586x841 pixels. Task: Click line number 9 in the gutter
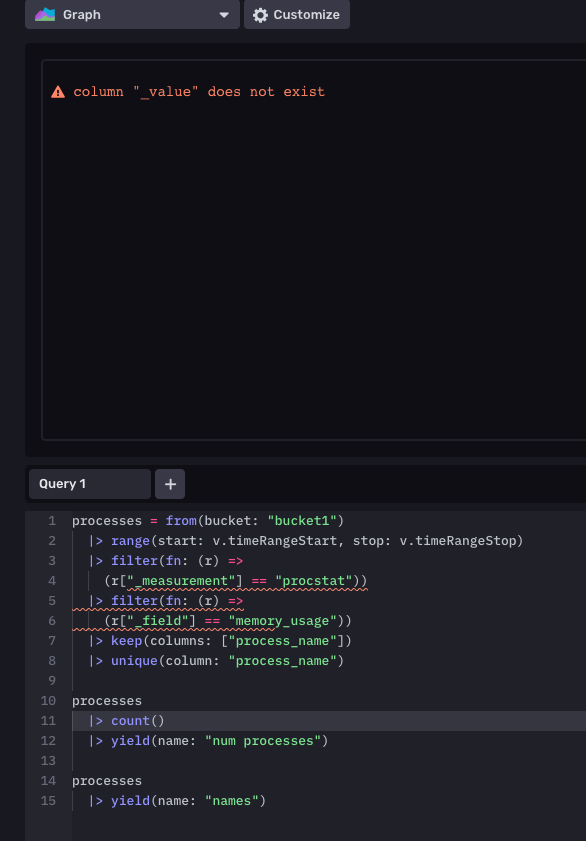pos(52,681)
